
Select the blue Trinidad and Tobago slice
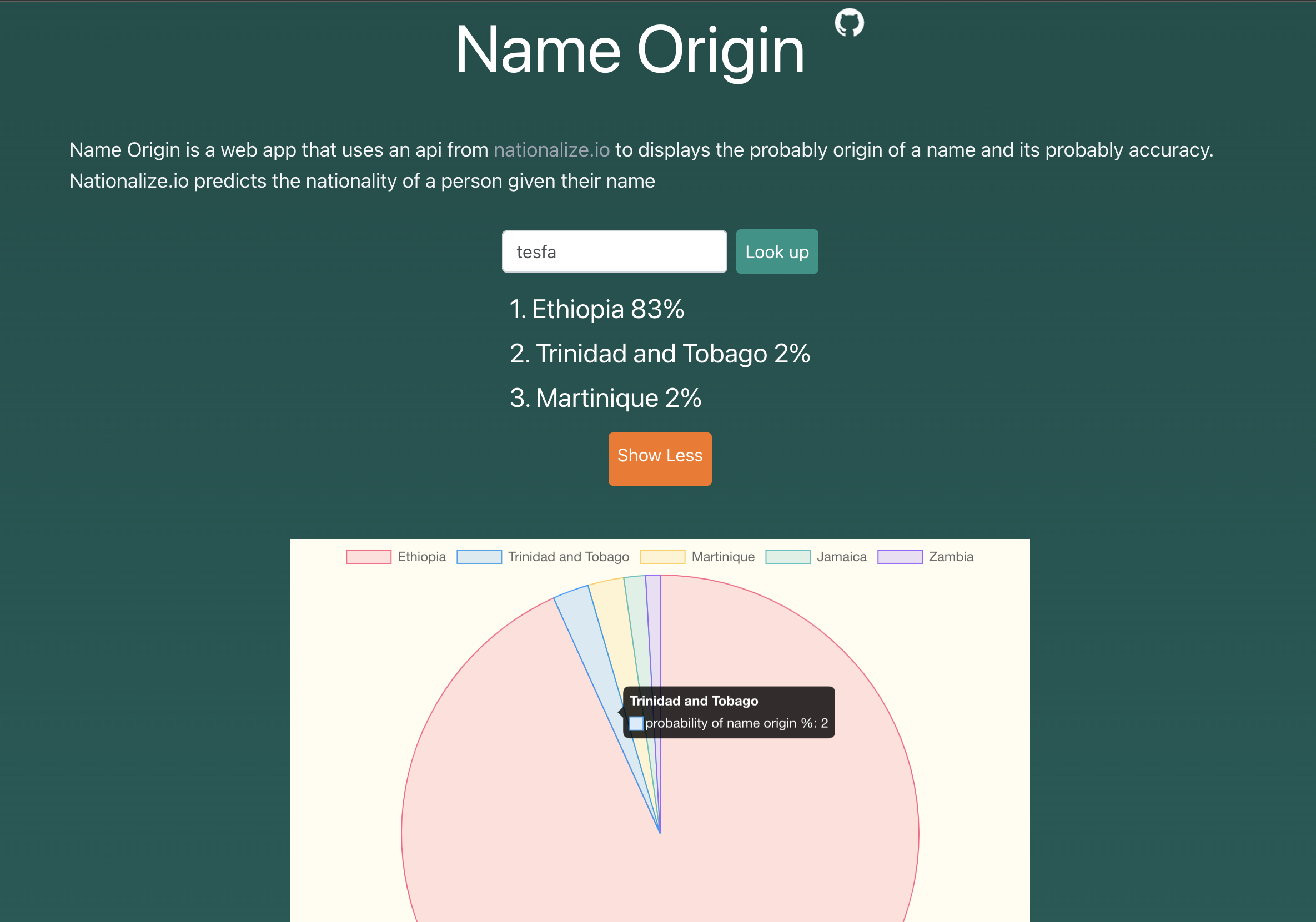click(596, 659)
